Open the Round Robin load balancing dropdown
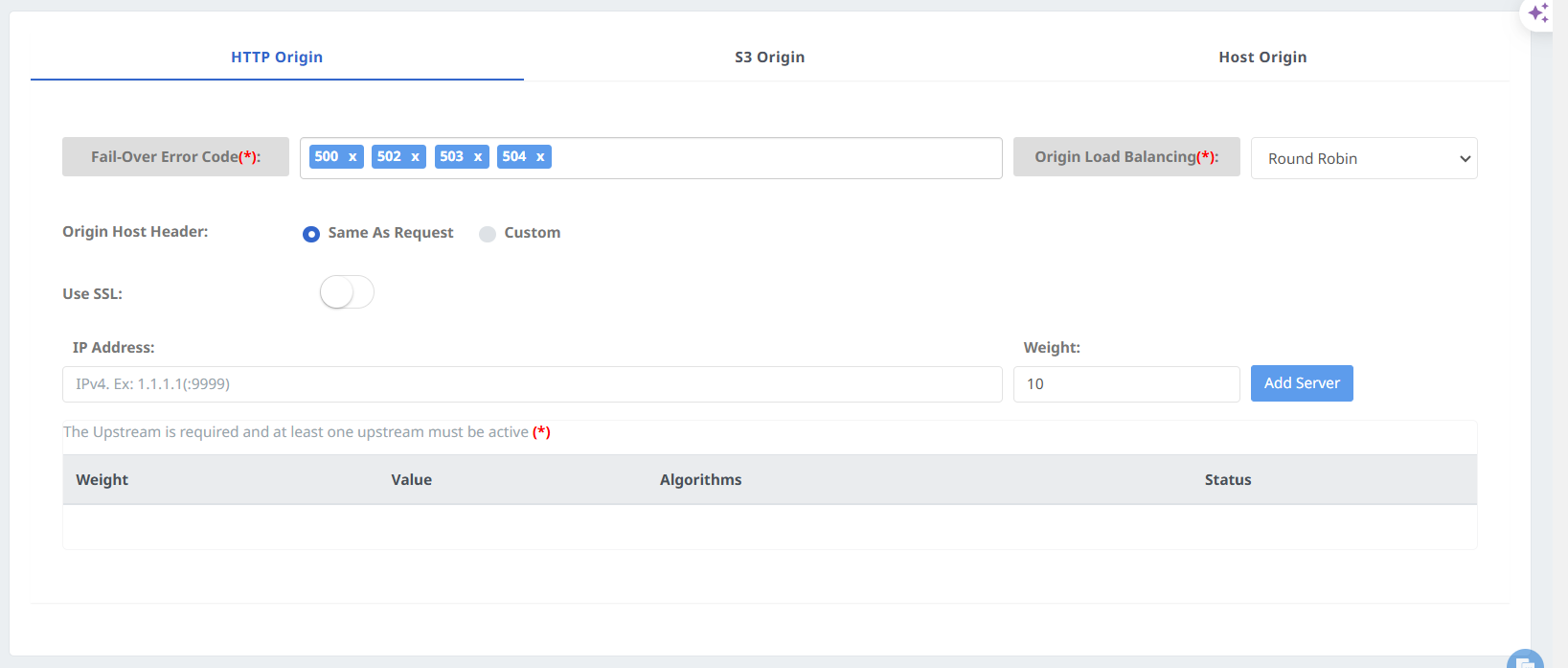 [1363, 158]
